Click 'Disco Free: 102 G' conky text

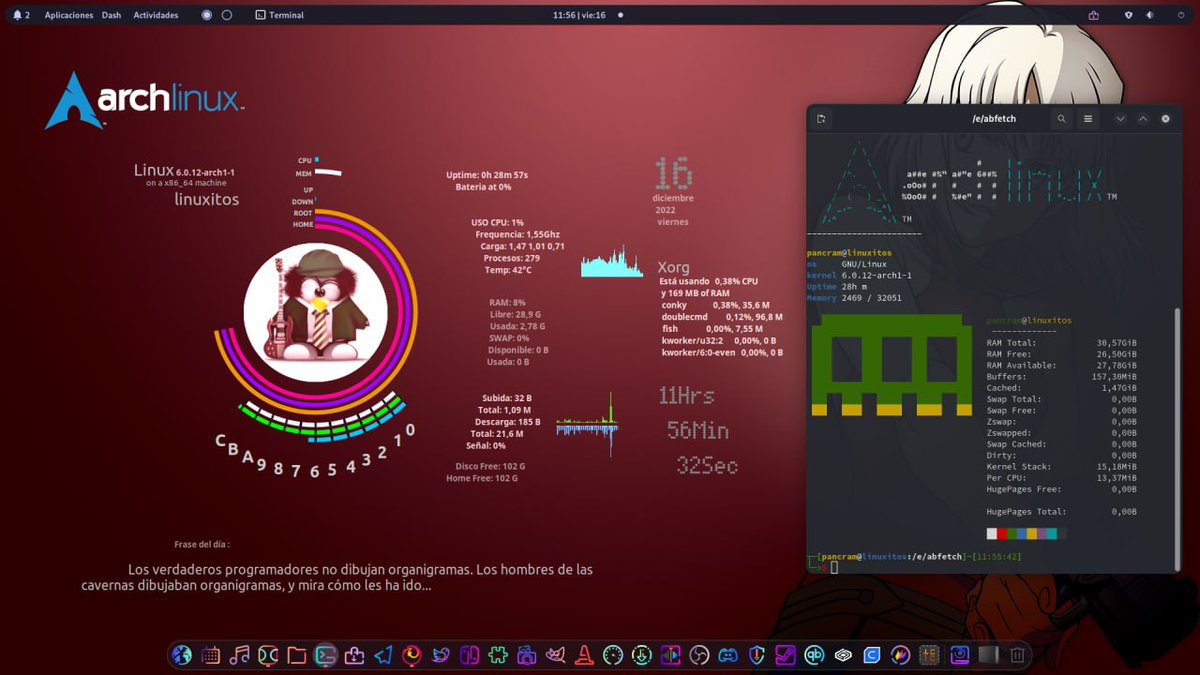pos(490,466)
